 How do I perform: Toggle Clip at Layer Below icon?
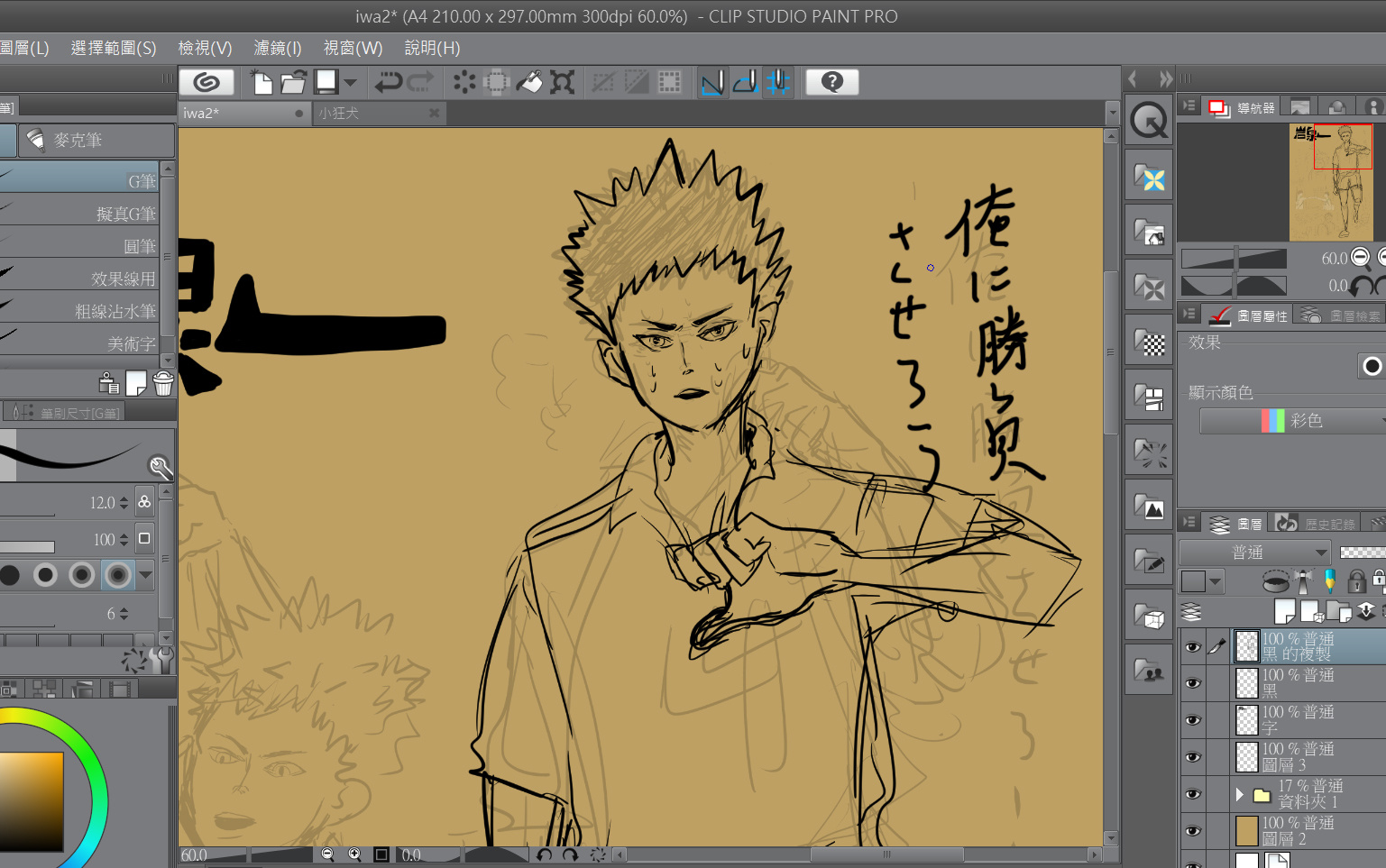click(1275, 581)
